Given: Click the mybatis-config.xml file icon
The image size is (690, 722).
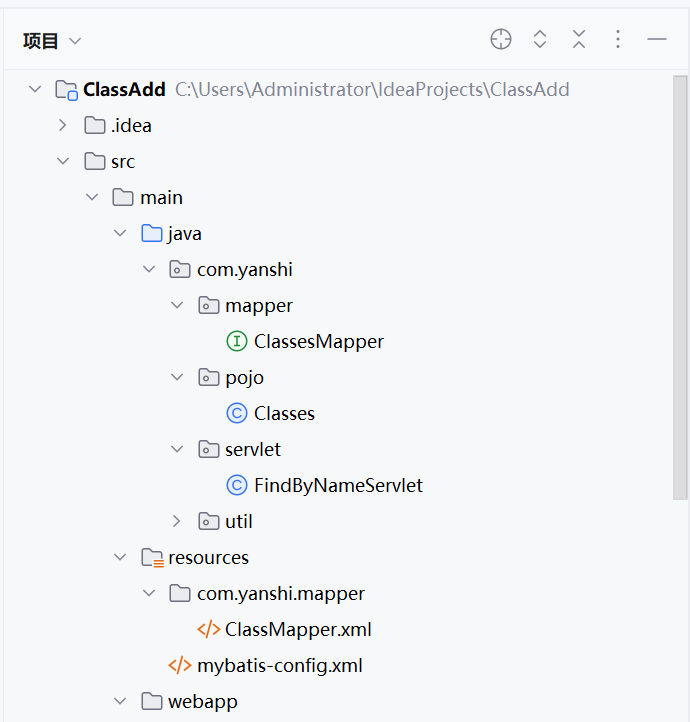Looking at the screenshot, I should pyautogui.click(x=180, y=665).
